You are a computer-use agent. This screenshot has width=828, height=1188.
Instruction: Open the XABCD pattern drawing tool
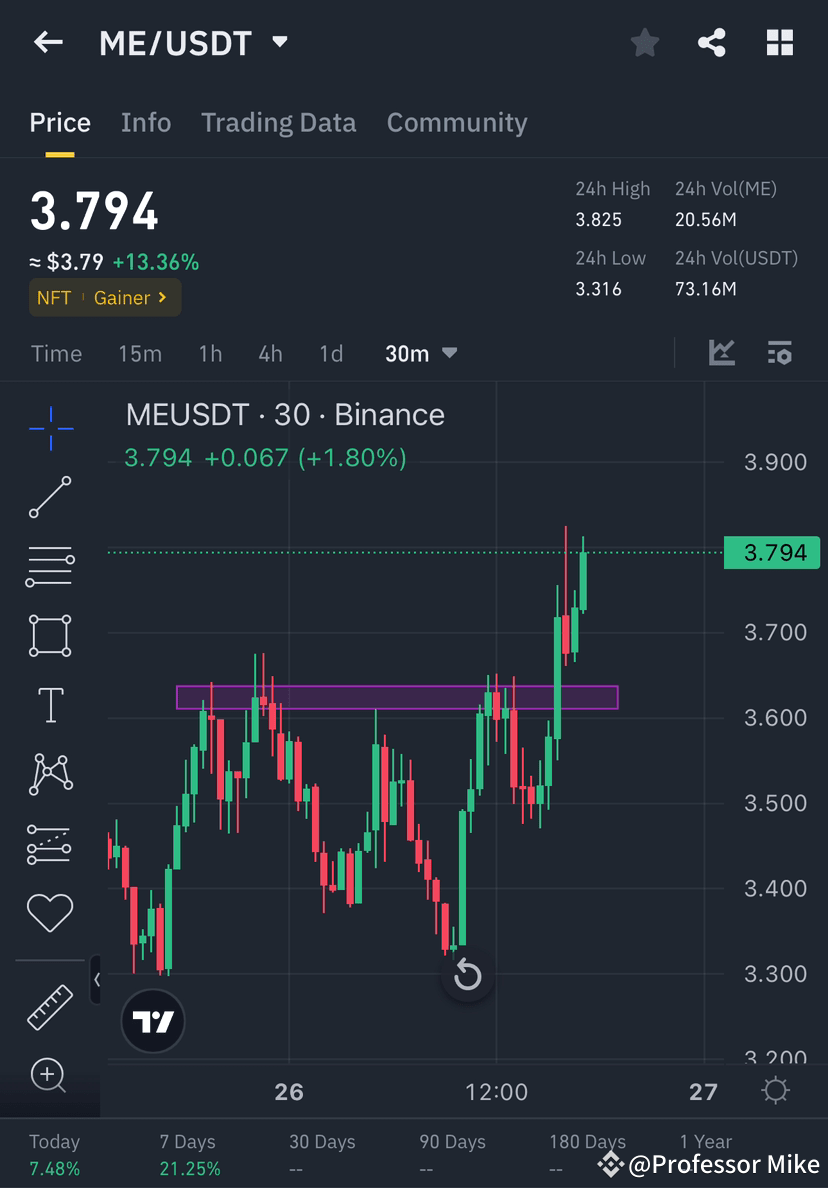point(50,773)
